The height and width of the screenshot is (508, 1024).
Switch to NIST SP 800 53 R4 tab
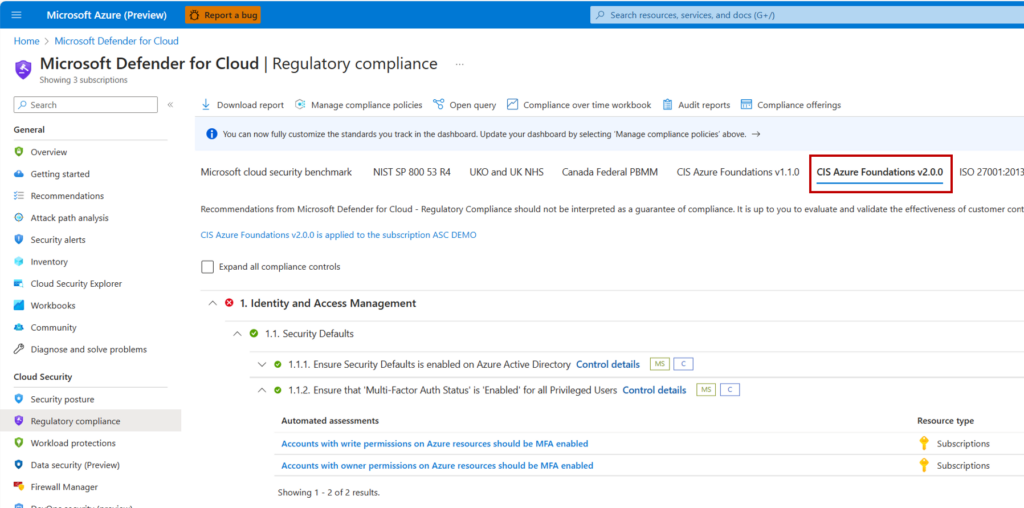tap(411, 172)
